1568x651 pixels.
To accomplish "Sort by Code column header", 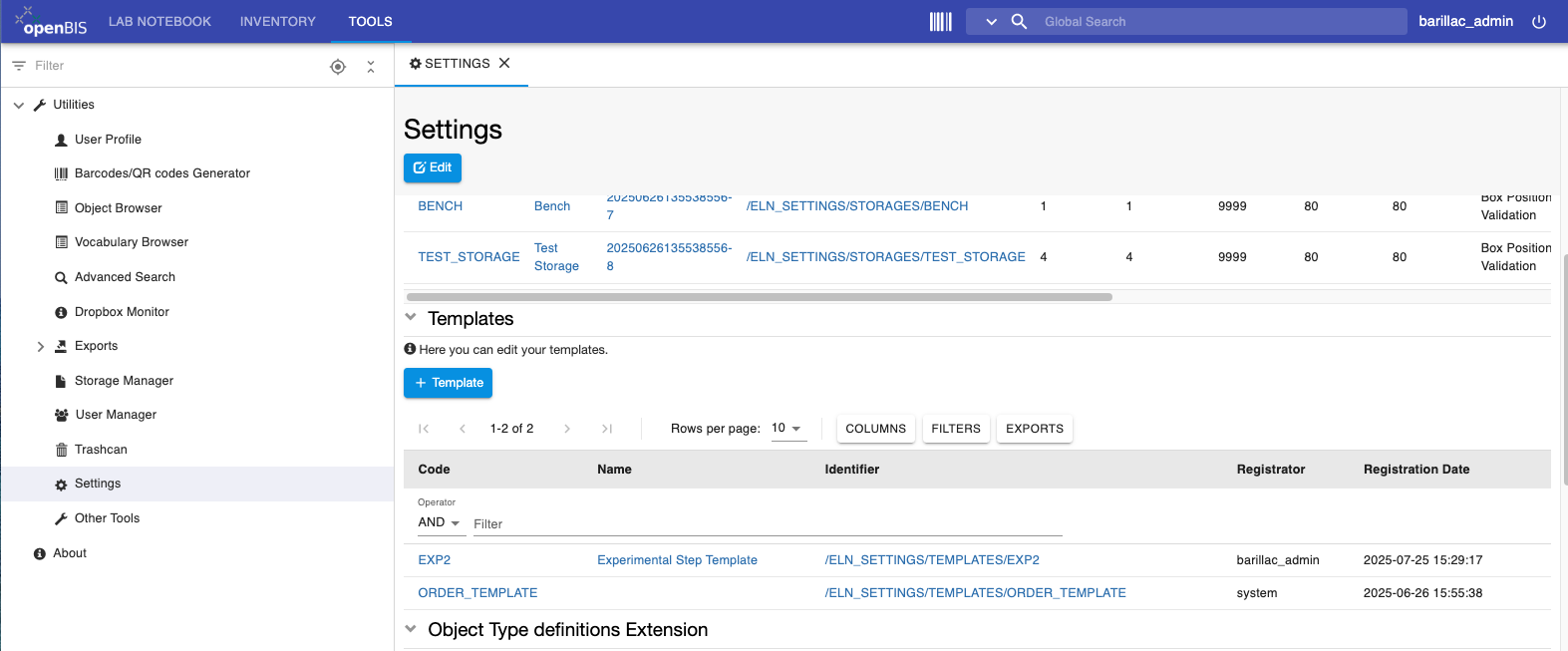I will point(434,470).
